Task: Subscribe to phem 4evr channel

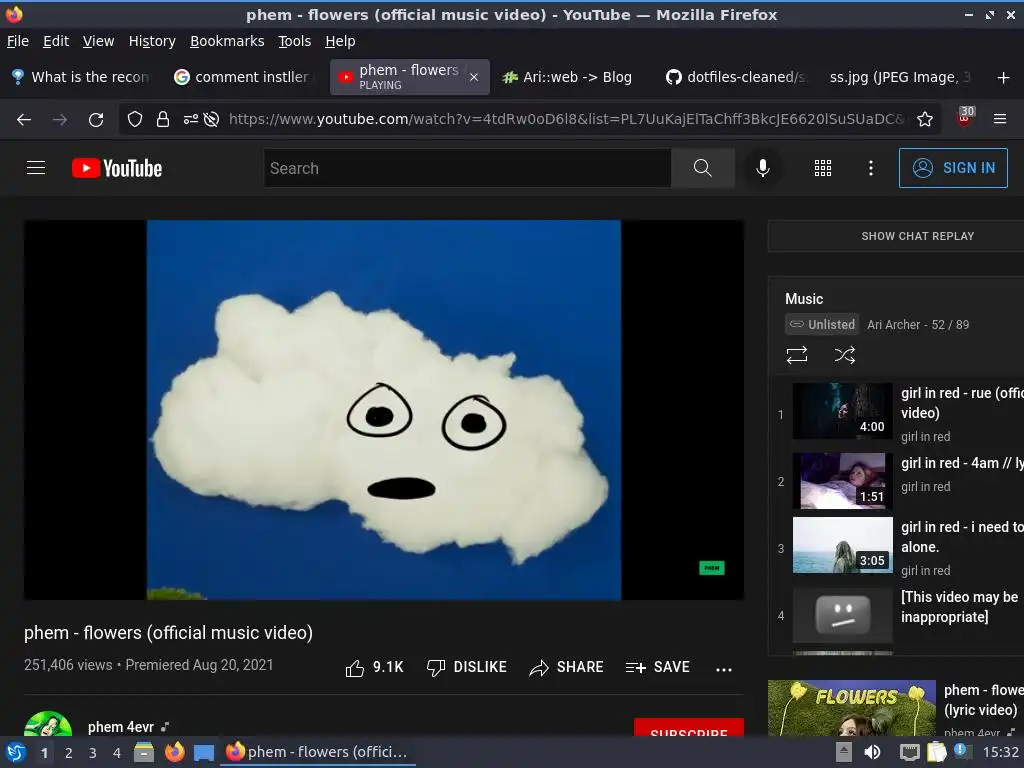Action: (x=688, y=728)
